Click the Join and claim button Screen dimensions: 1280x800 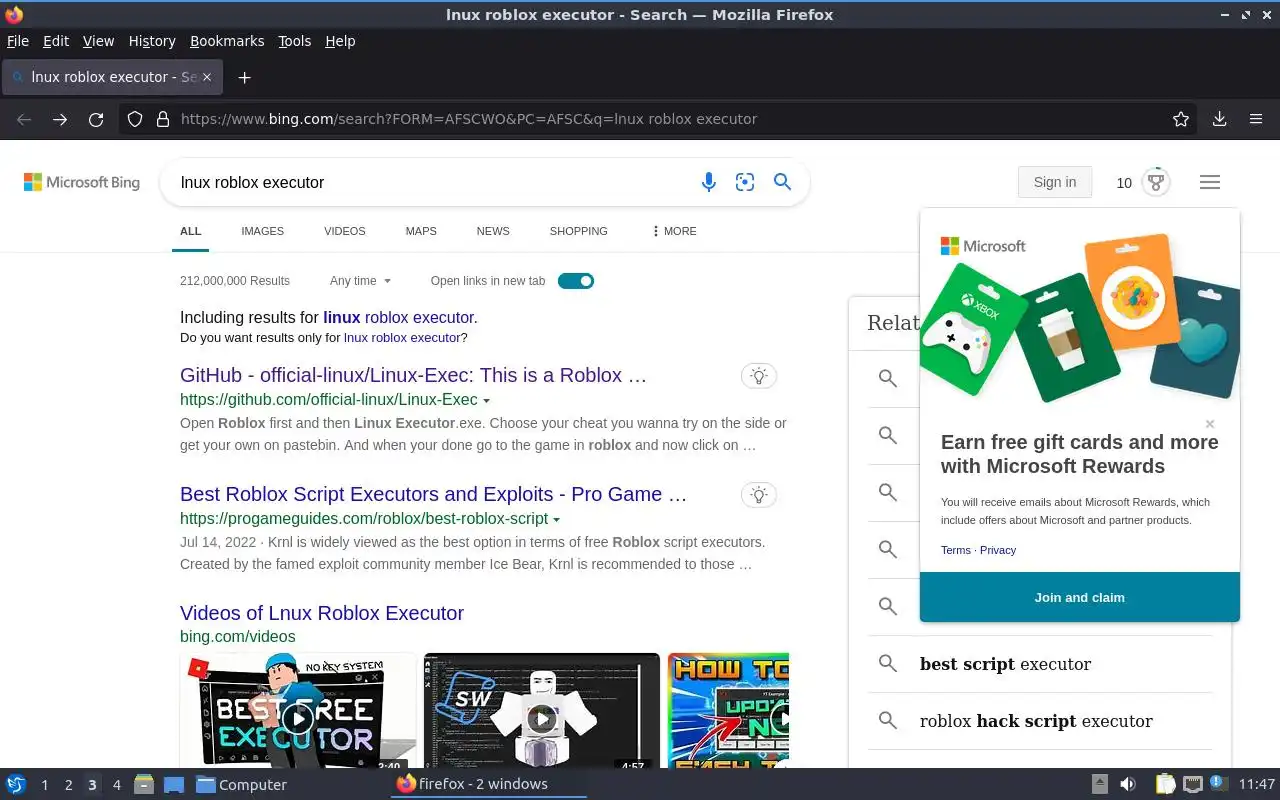click(x=1080, y=597)
